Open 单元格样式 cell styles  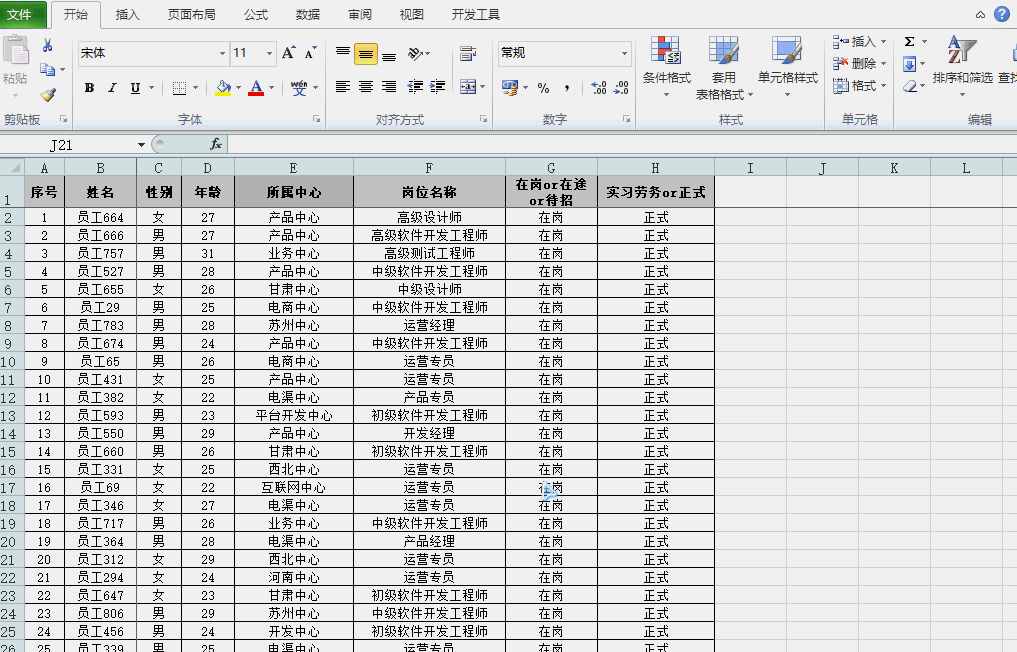point(787,67)
